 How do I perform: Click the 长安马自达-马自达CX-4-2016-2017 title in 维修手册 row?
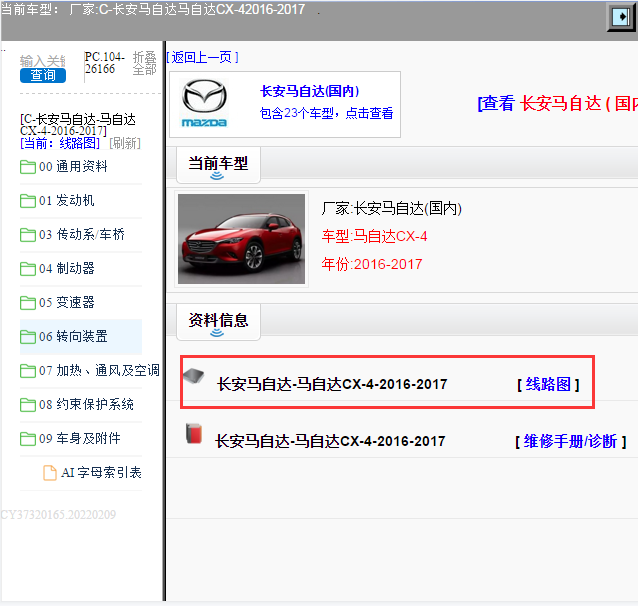coord(330,441)
